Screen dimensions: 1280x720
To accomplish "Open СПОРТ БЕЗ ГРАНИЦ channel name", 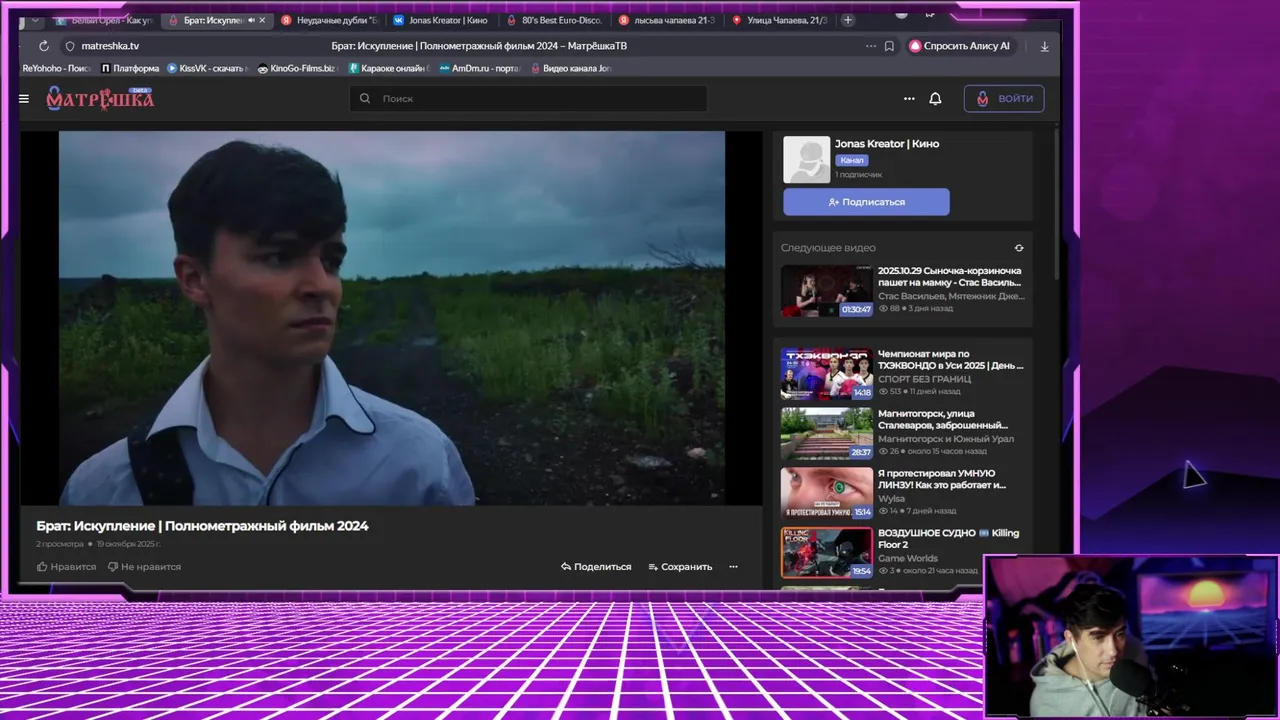I will [925, 379].
